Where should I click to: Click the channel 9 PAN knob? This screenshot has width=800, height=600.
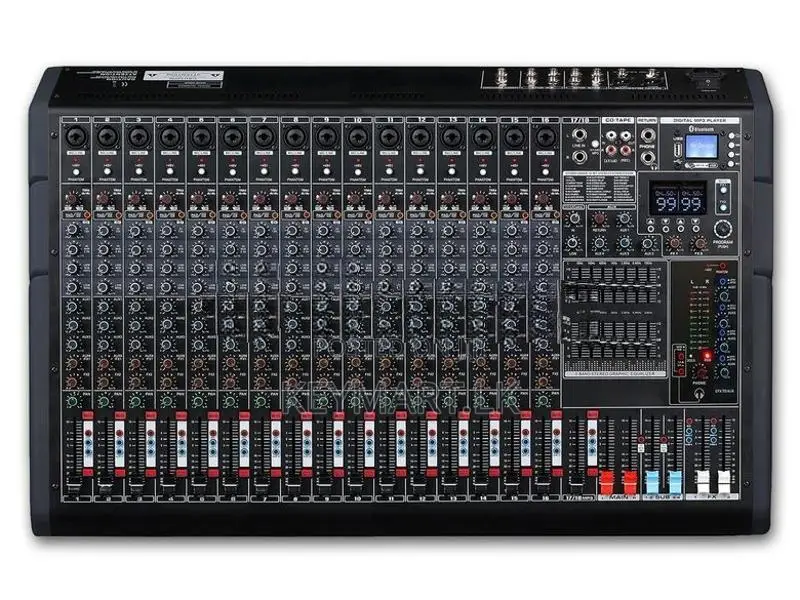click(x=322, y=402)
